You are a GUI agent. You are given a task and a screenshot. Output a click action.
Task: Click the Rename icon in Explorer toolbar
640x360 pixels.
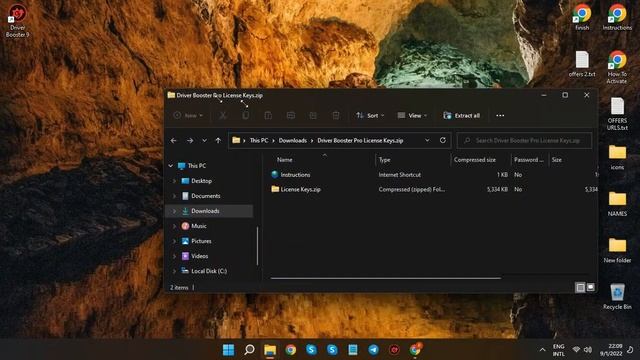[x=291, y=116]
